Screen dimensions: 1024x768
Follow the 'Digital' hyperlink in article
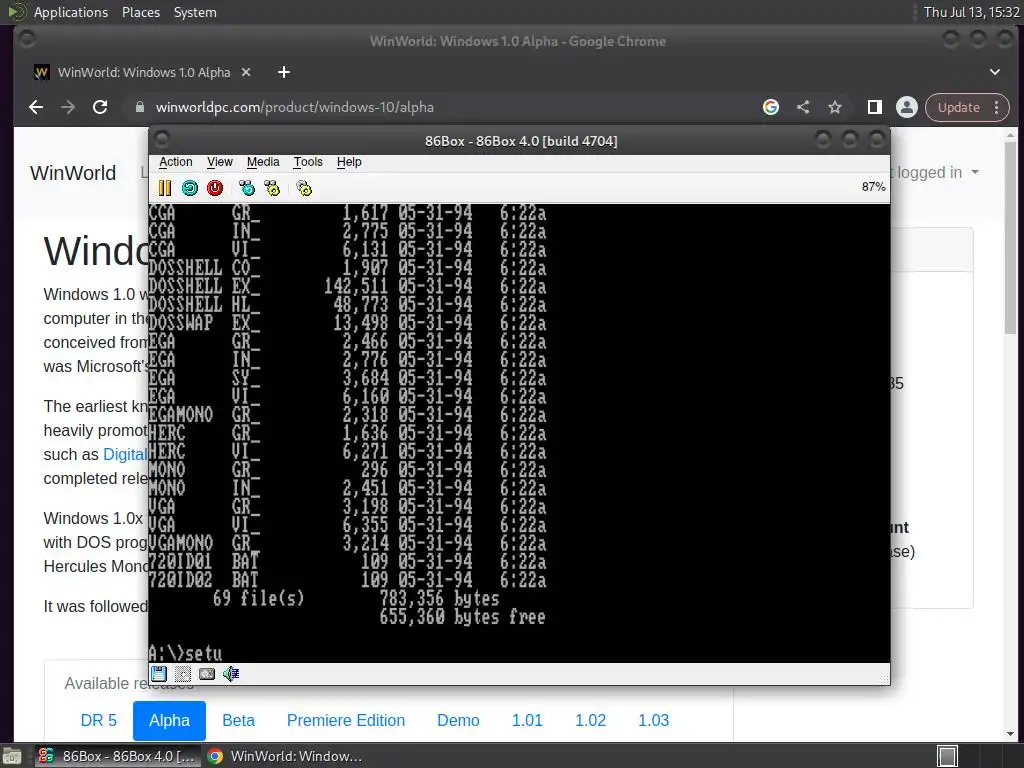click(125, 454)
